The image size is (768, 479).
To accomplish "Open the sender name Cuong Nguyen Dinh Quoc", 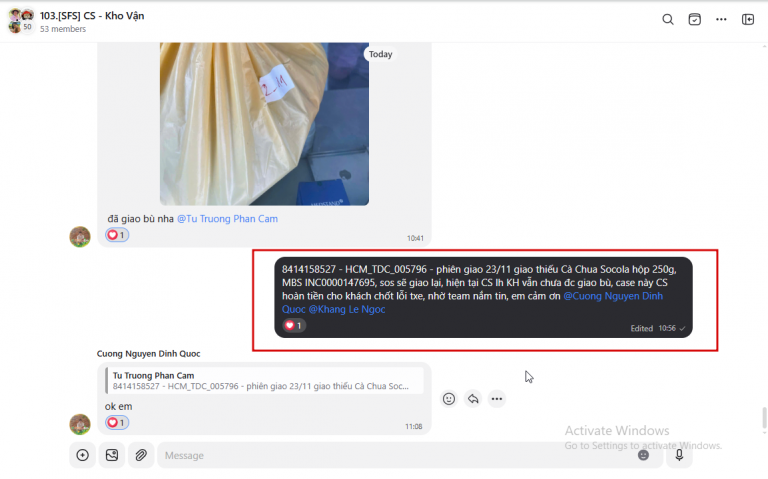I will click(x=148, y=354).
